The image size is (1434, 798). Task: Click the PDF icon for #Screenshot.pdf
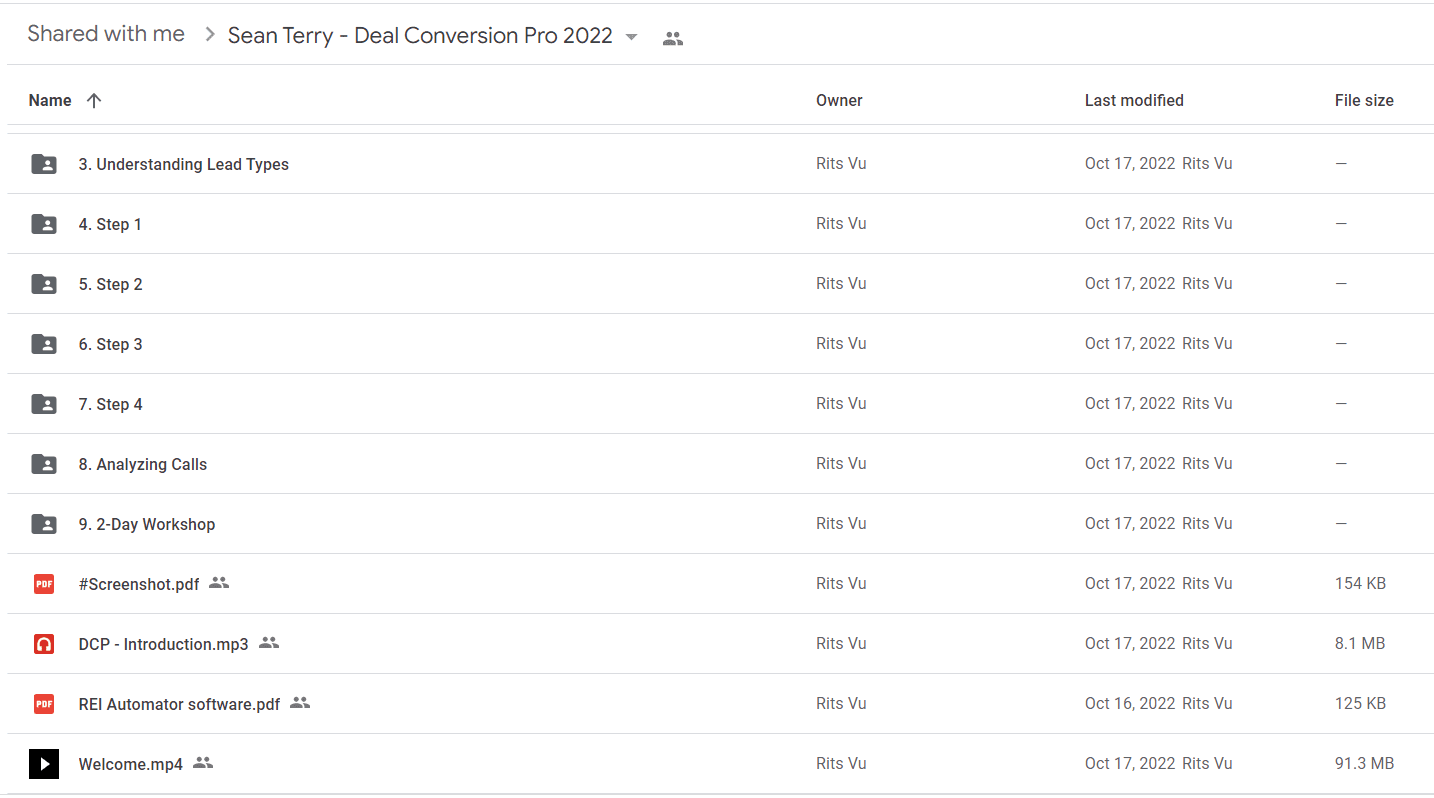[x=44, y=584]
